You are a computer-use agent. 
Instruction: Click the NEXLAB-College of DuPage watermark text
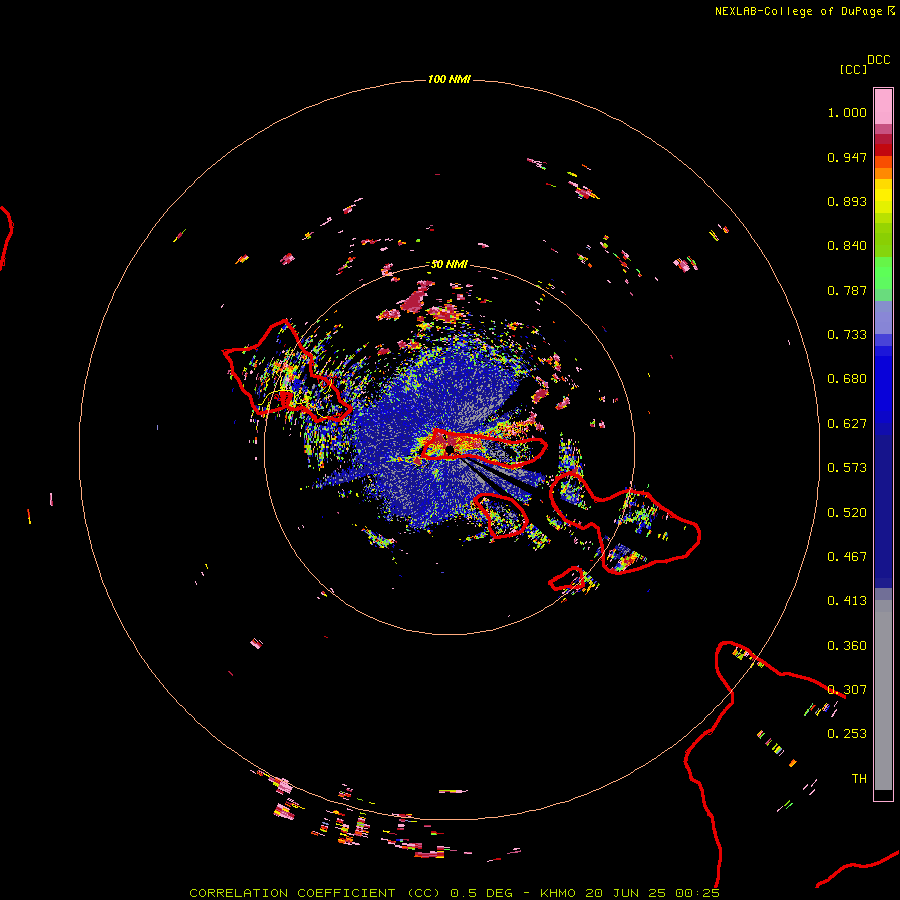(x=804, y=11)
